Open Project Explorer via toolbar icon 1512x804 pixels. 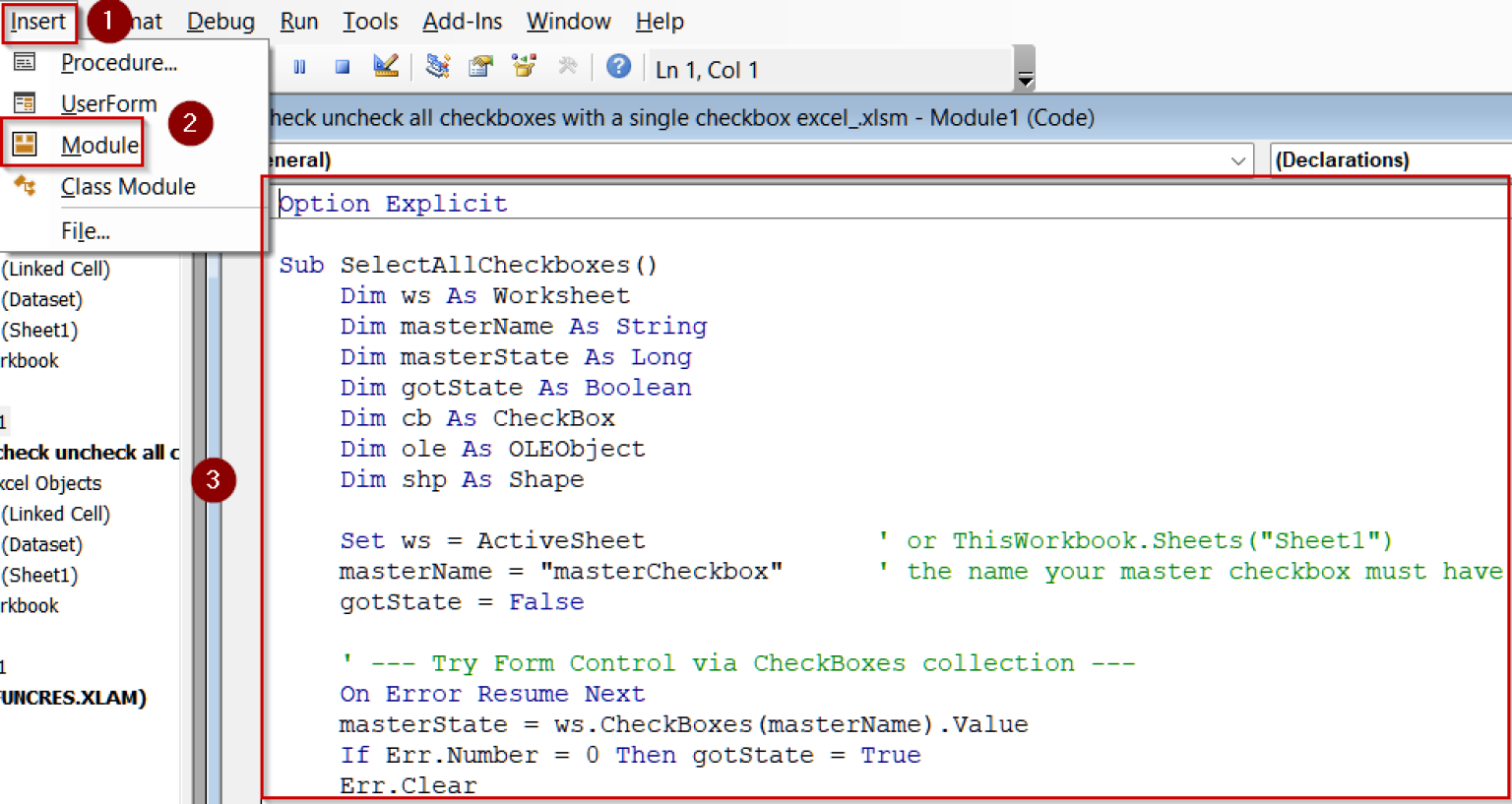[x=438, y=67]
